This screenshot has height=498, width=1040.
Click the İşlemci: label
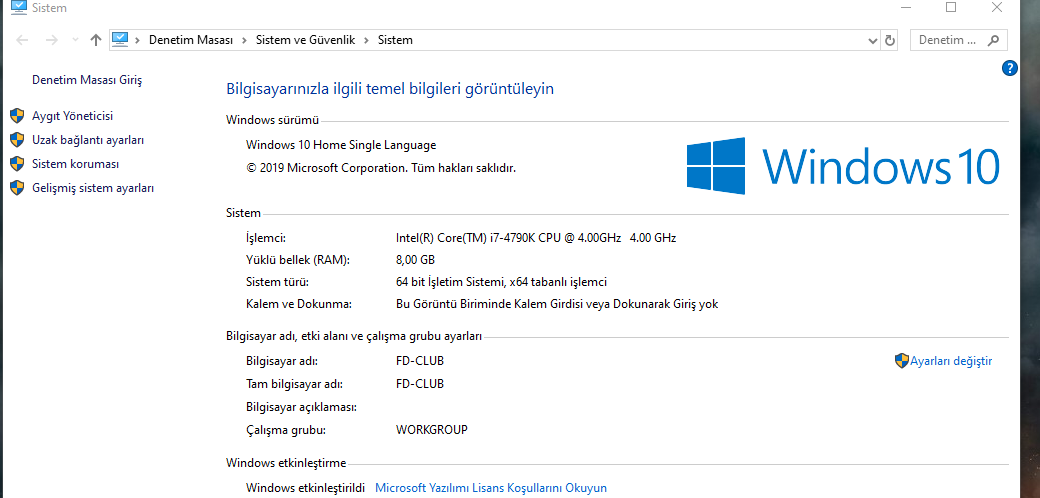click(x=266, y=237)
